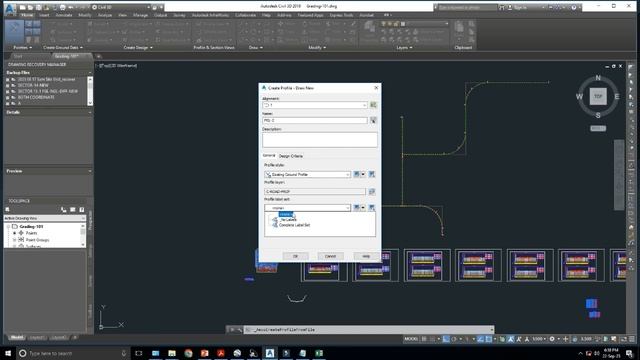Open Profile label set dropdown

coord(348,208)
